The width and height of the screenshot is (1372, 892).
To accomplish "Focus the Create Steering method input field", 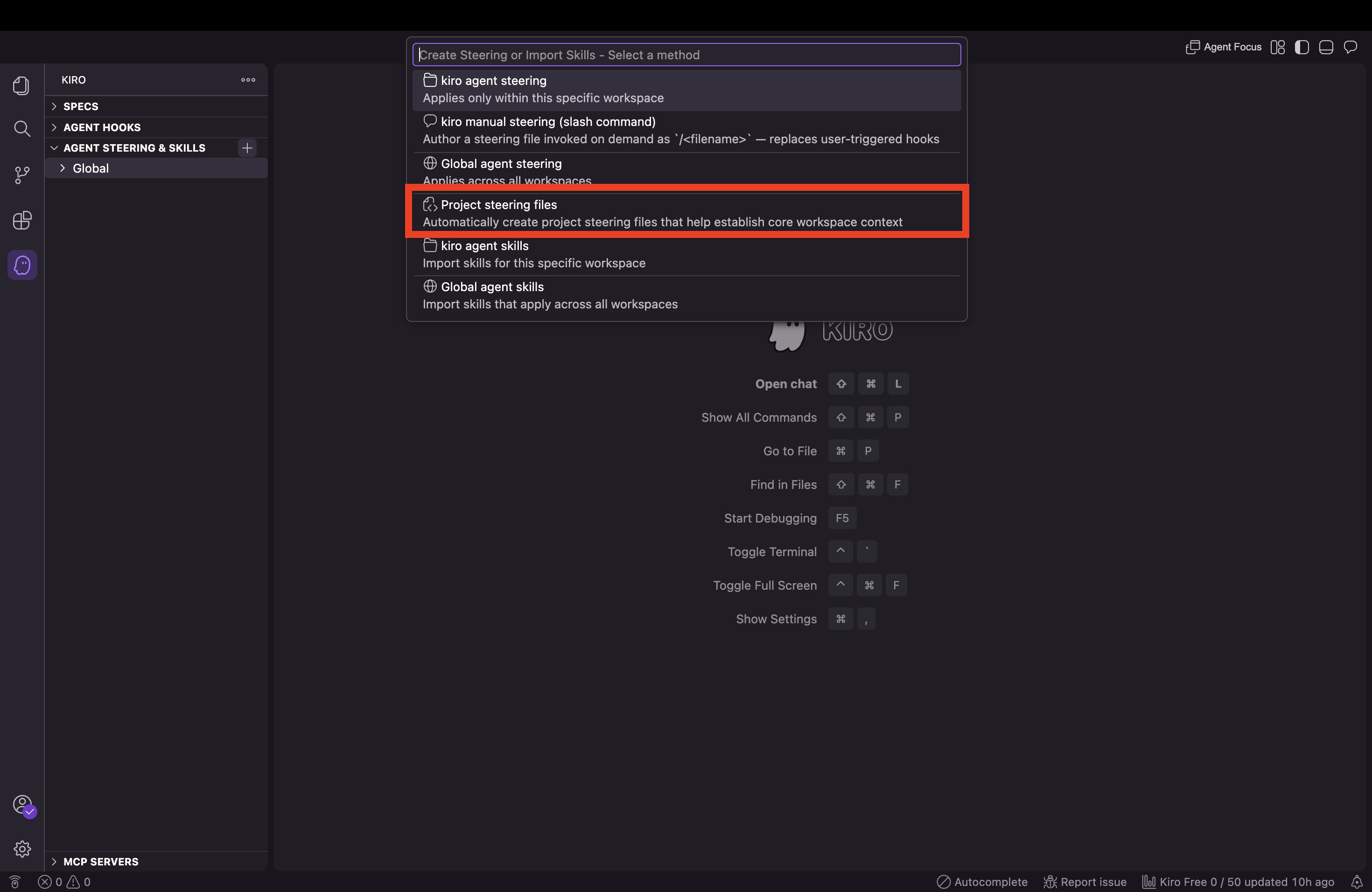I will [x=686, y=55].
